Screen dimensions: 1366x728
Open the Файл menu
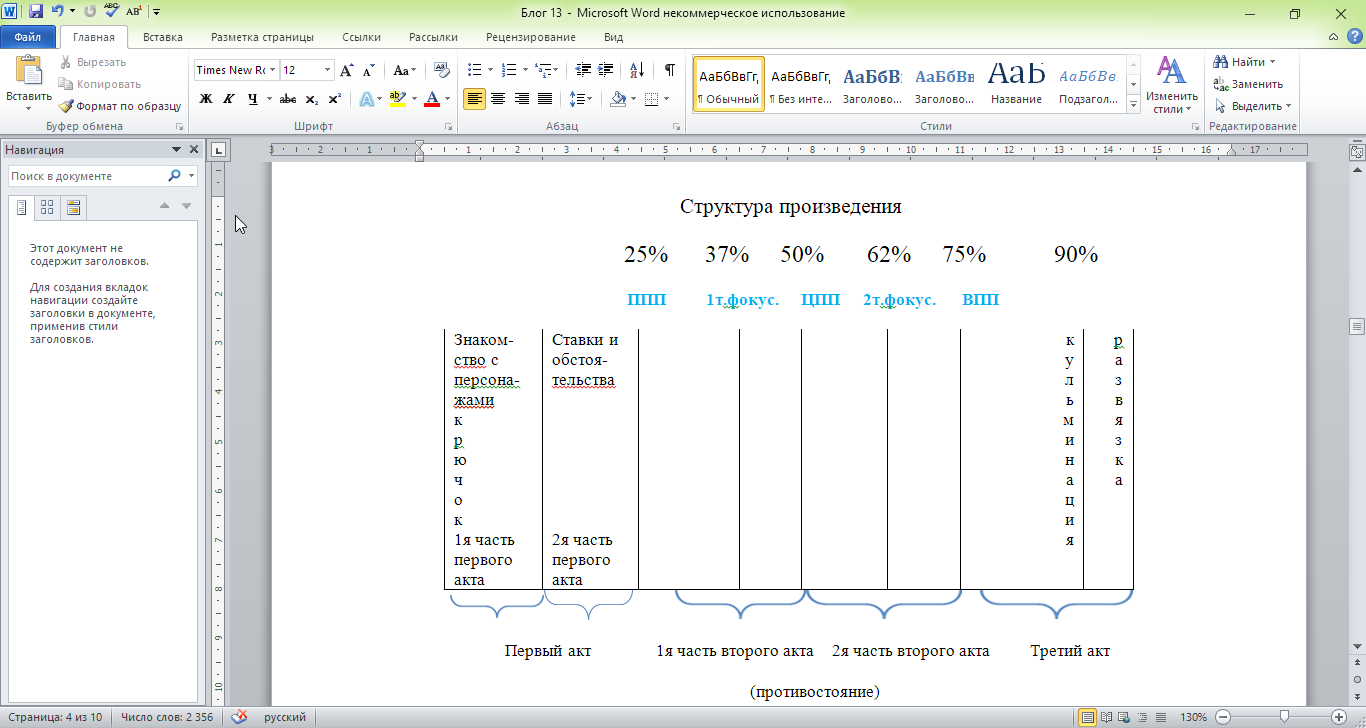(28, 37)
